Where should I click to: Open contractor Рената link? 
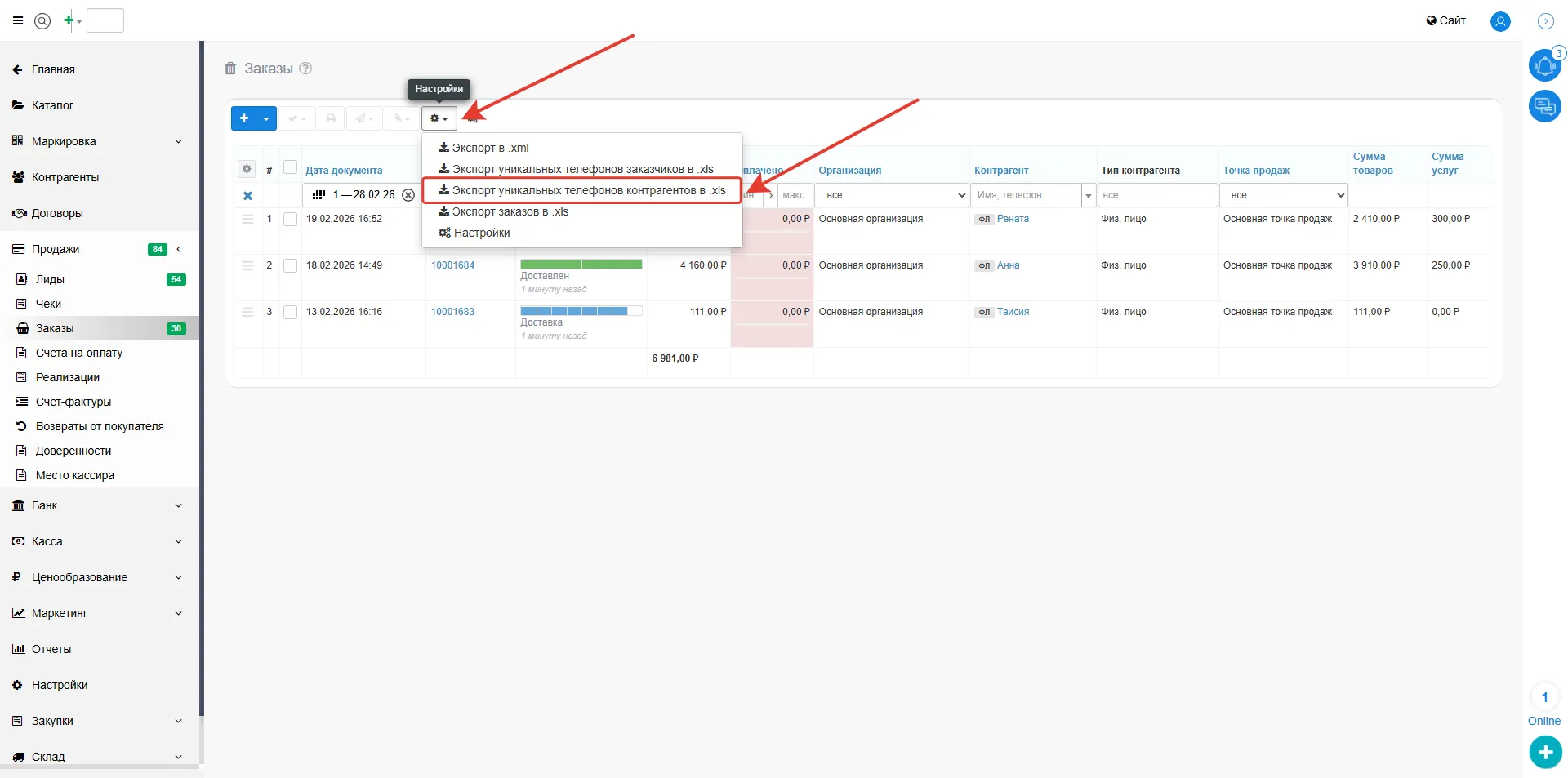pos(1013,219)
